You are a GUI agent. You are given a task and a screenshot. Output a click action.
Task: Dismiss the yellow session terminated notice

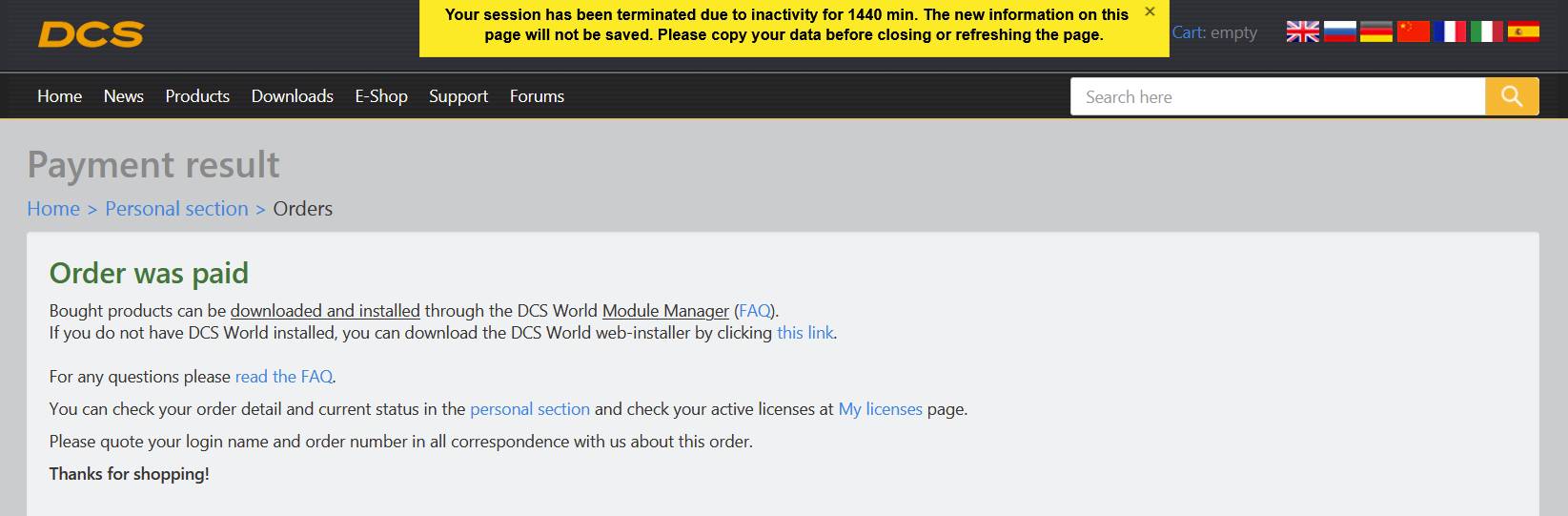[x=1150, y=11]
